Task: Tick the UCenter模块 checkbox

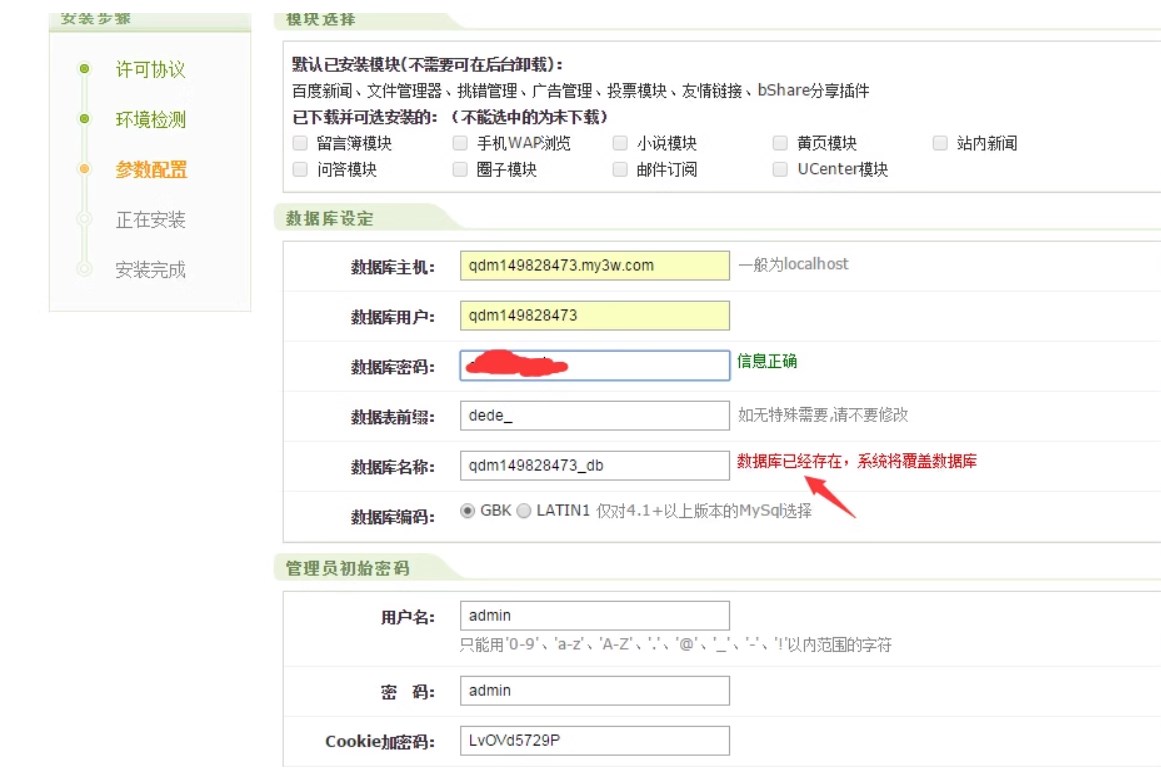Action: (780, 169)
